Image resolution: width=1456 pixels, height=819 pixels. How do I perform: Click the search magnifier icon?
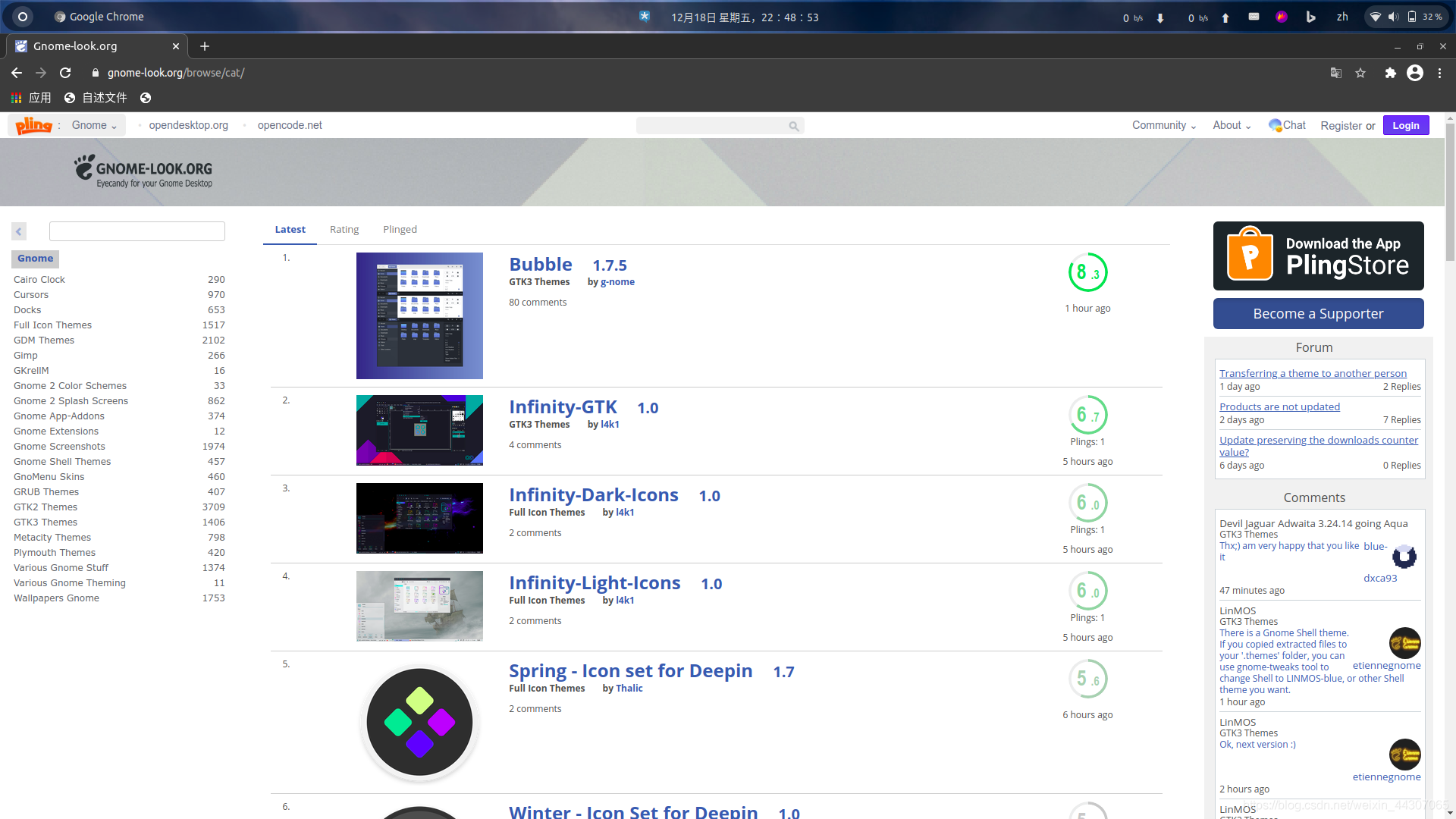pos(793,126)
